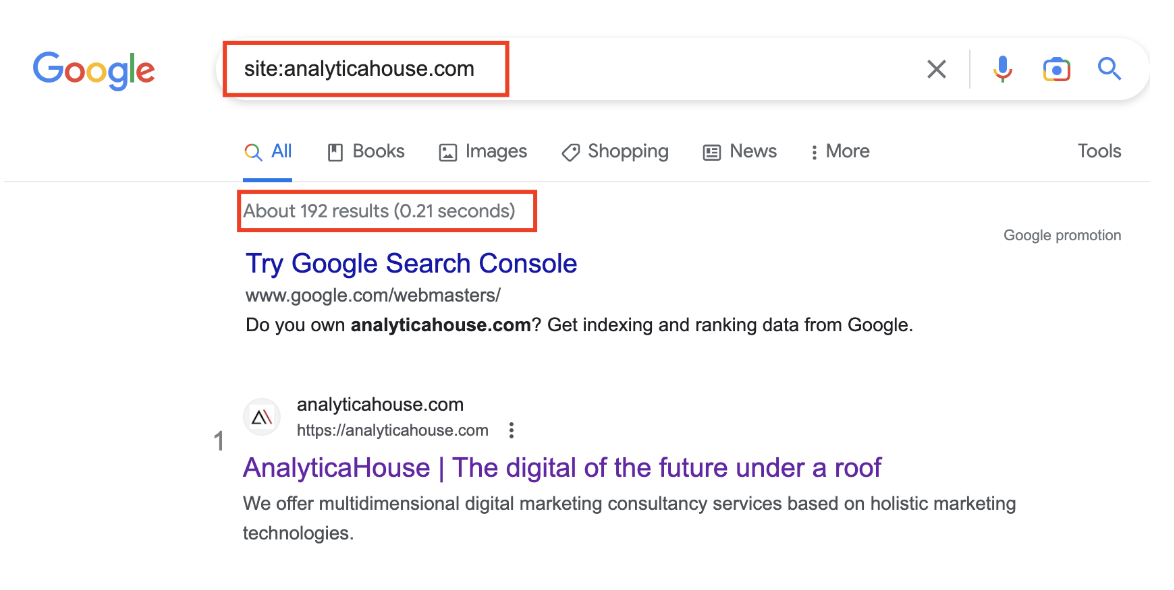Click analyticahouse.com site name in result
The width and height of the screenshot is (1174, 590).
point(380,405)
